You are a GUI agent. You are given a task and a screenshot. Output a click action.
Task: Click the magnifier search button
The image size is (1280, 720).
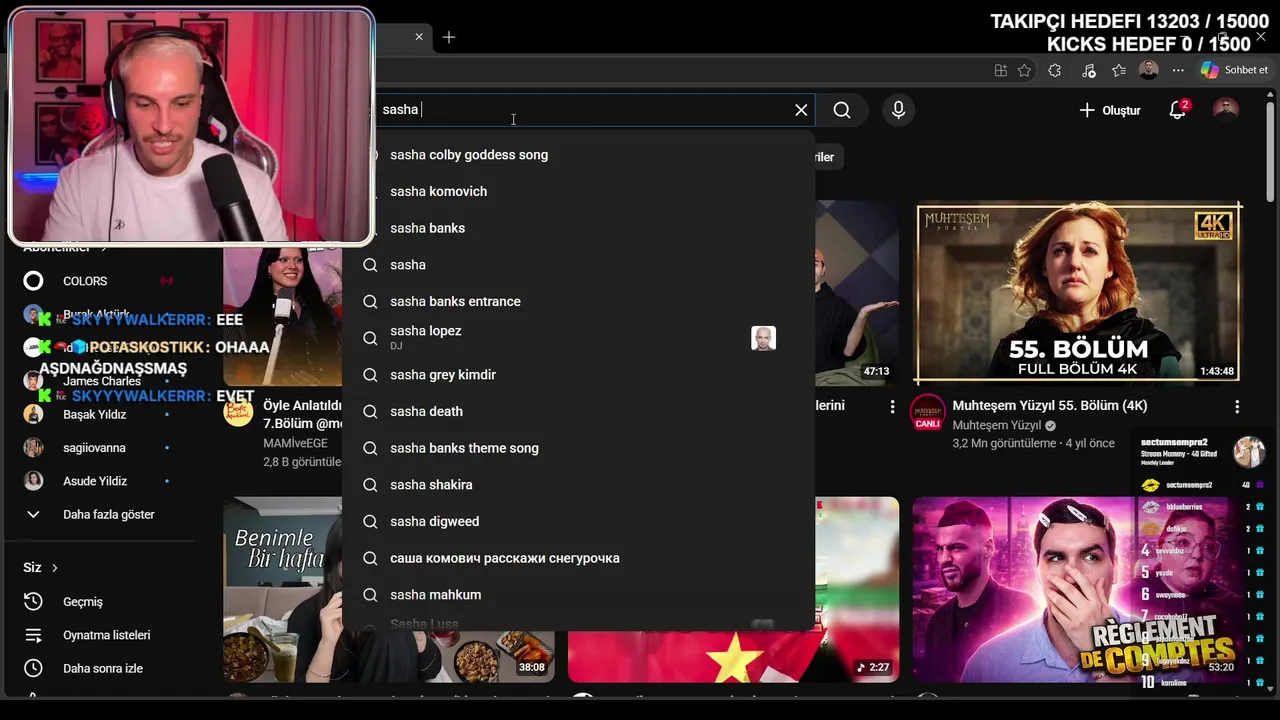point(842,110)
